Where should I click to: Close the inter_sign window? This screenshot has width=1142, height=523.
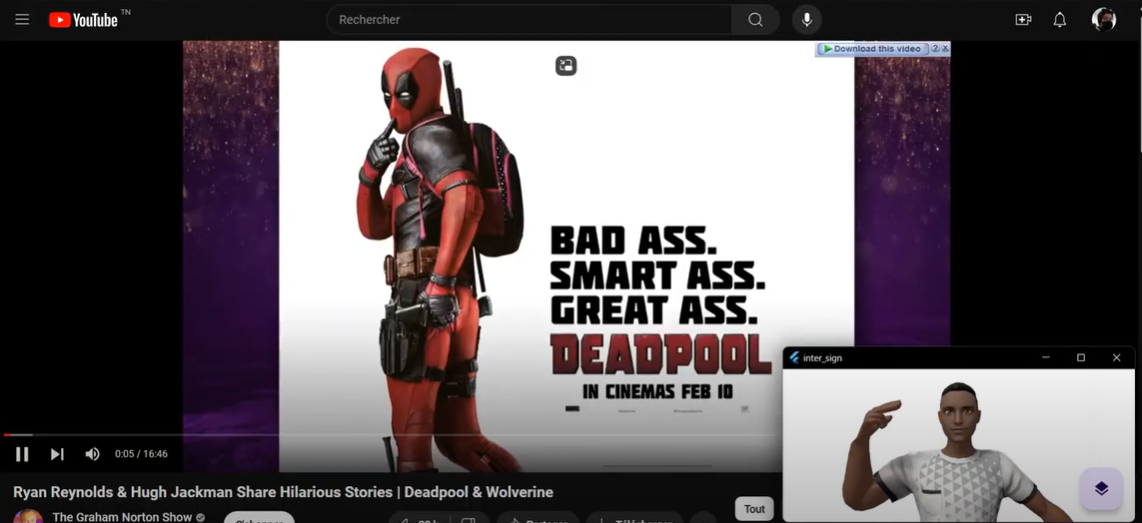tap(1116, 358)
